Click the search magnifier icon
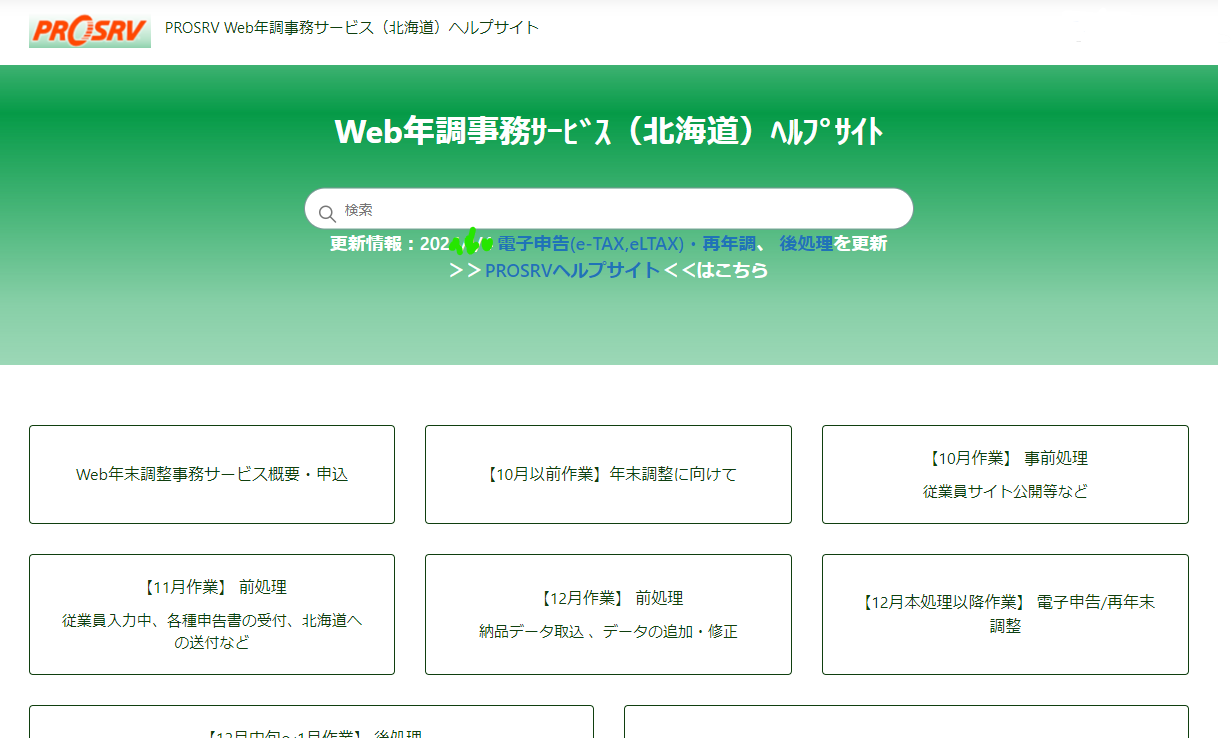1232x738 pixels. (x=327, y=213)
